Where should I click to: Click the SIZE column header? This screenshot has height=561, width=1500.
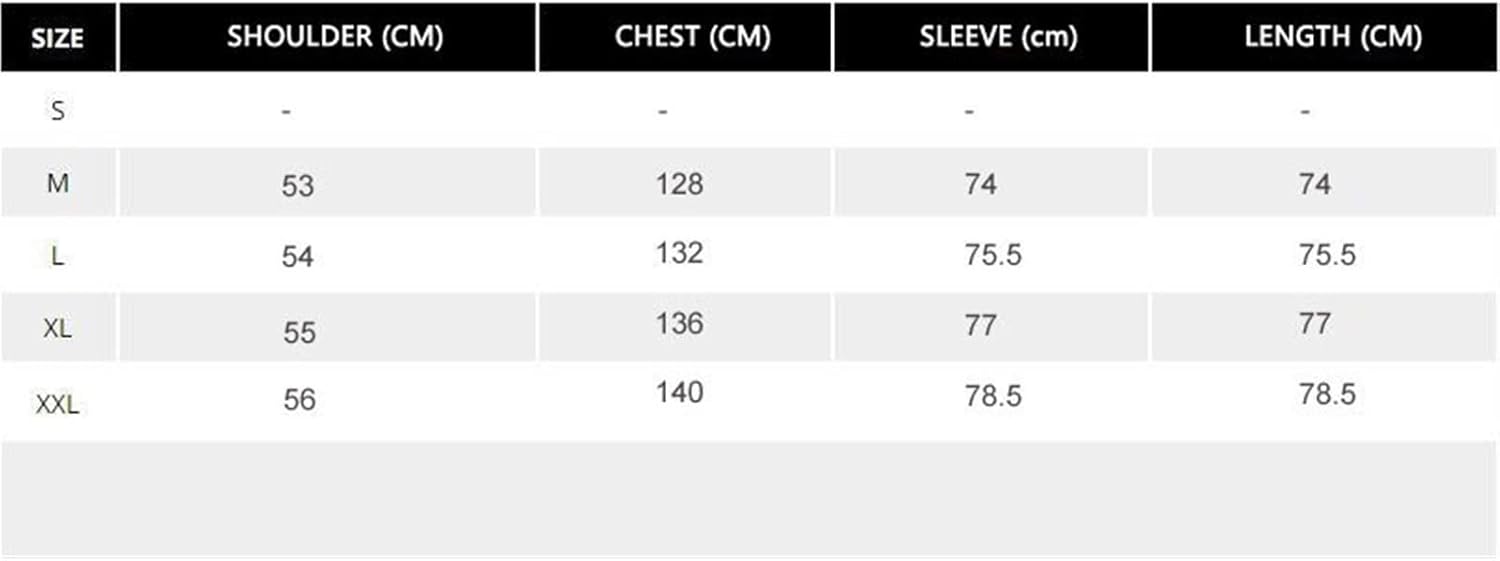tap(58, 39)
